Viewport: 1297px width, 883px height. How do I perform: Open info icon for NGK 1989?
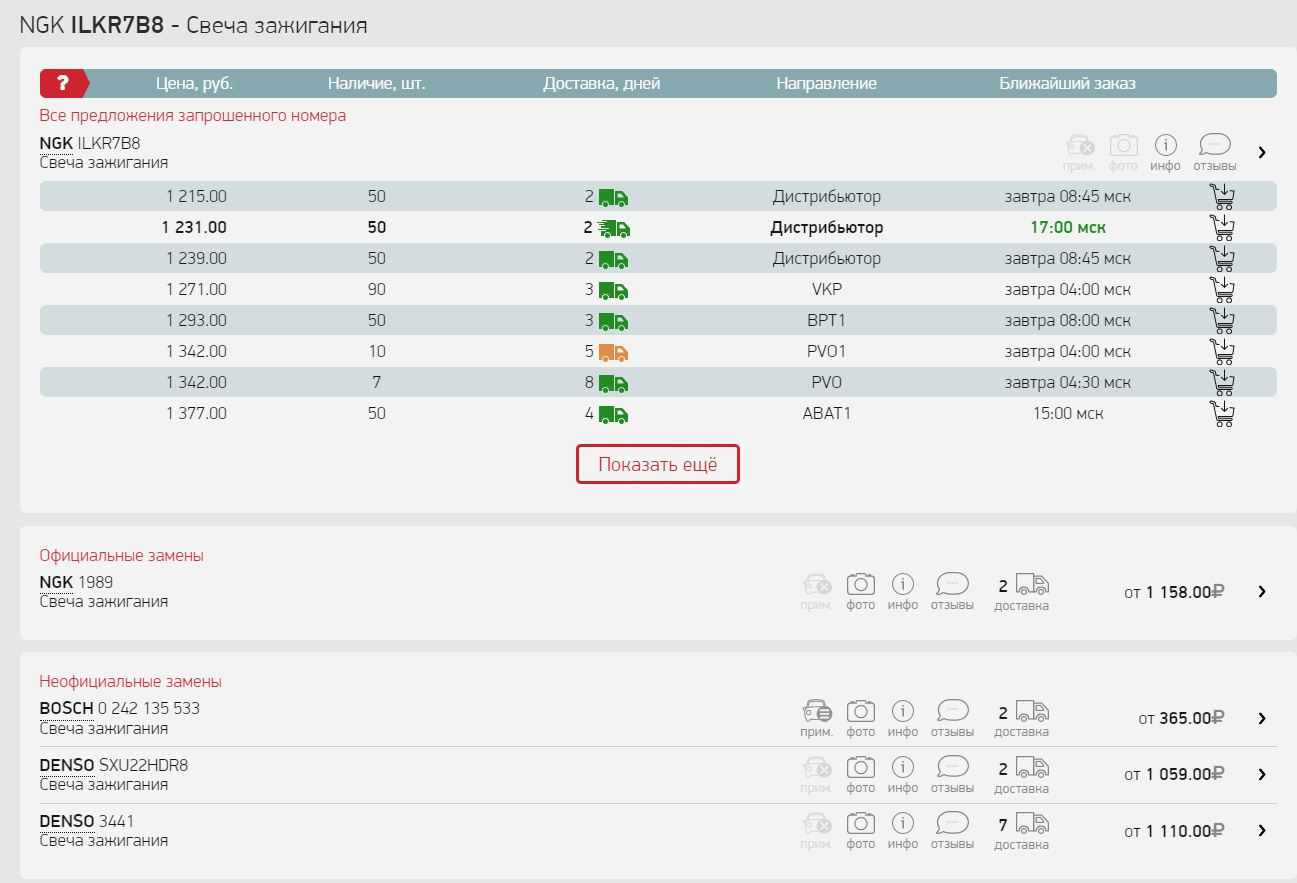[x=902, y=592]
